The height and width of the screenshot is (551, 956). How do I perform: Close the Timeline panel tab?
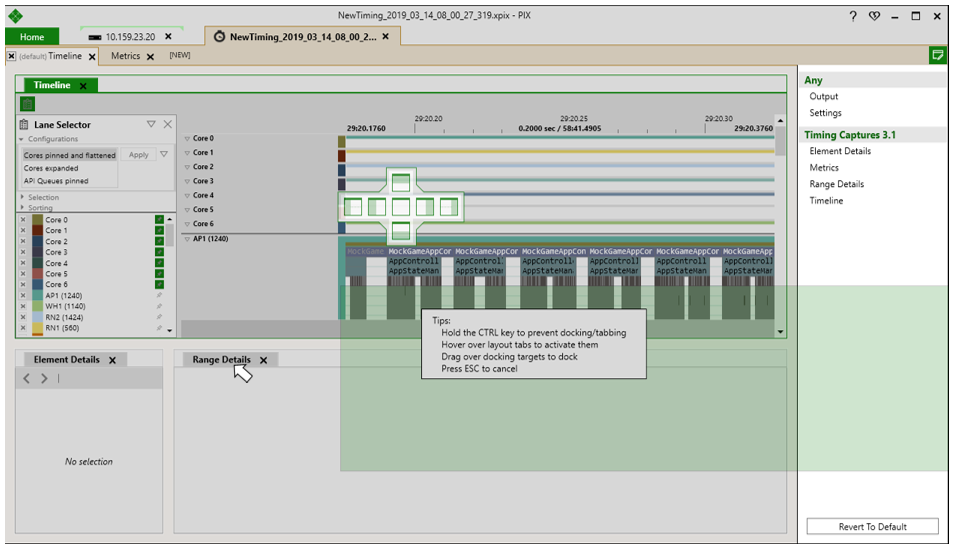tap(83, 86)
